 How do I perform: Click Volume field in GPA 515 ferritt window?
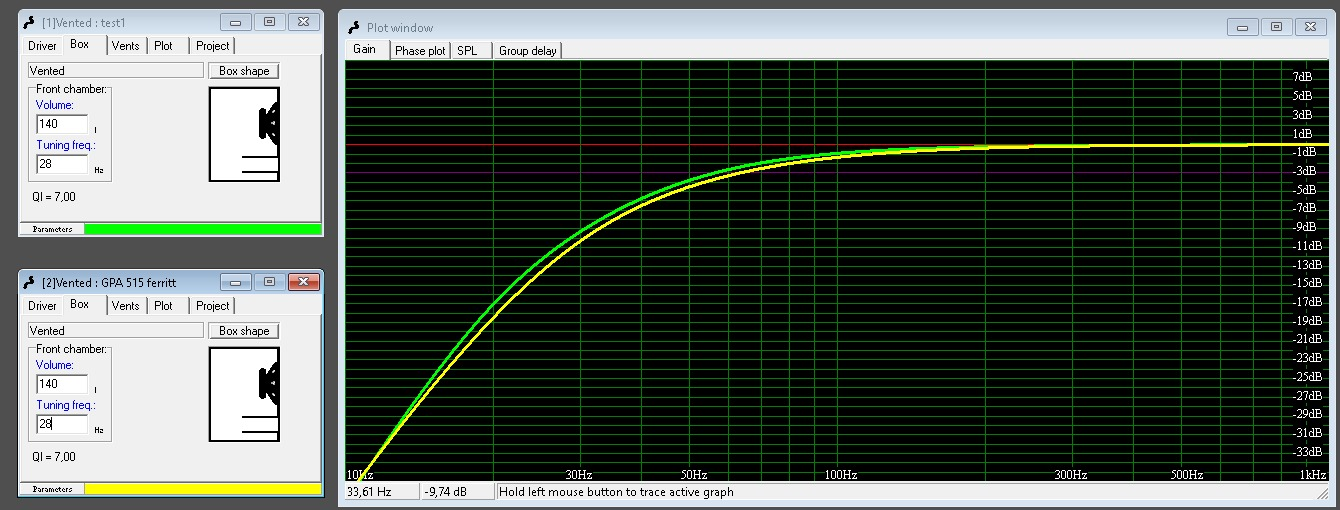(62, 384)
